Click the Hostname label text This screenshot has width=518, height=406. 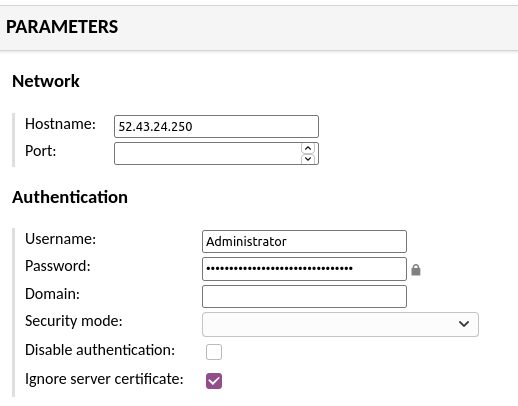tap(60, 124)
